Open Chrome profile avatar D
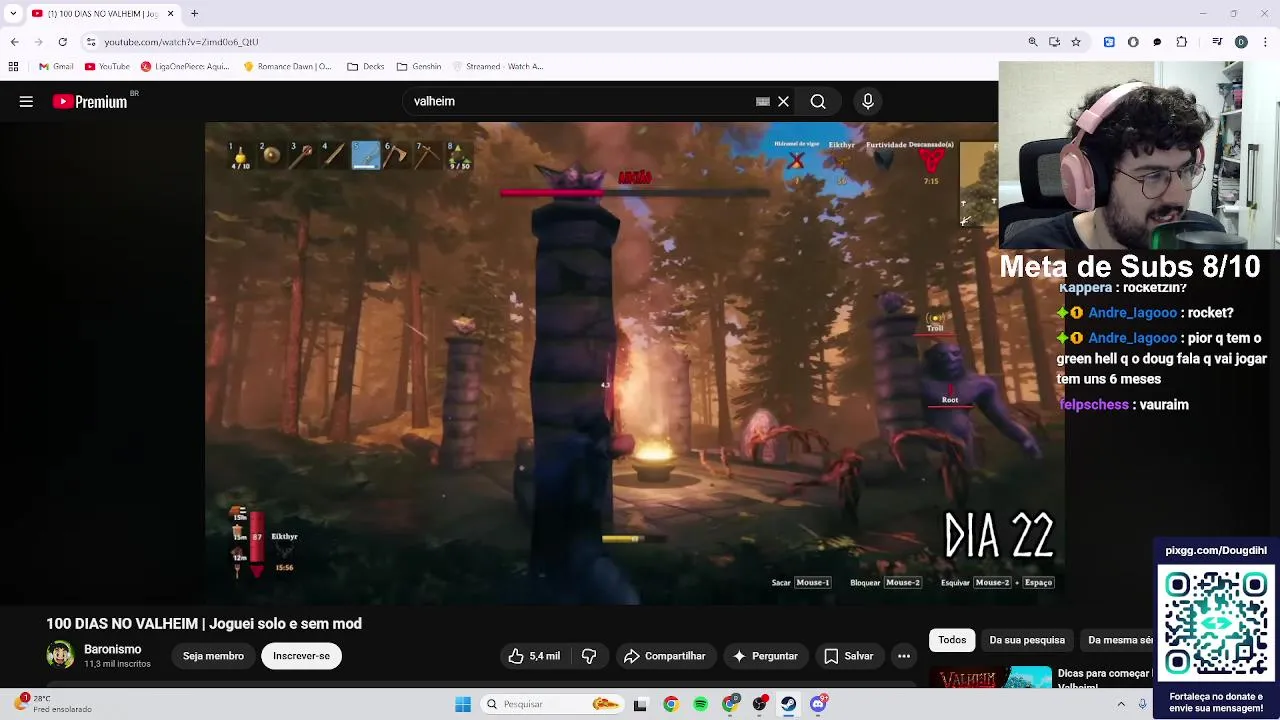1280x720 pixels. (x=1241, y=42)
